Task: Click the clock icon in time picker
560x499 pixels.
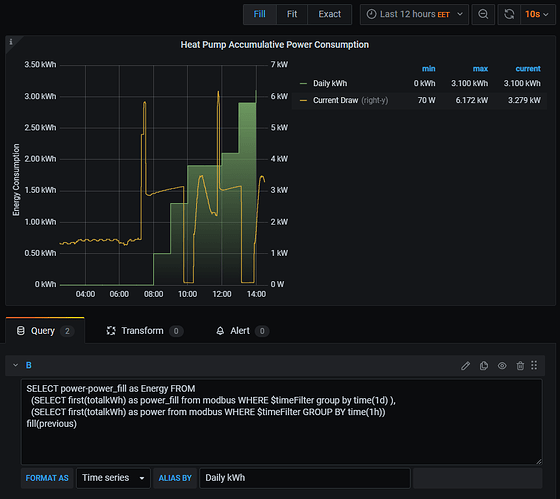Action: tap(371, 14)
